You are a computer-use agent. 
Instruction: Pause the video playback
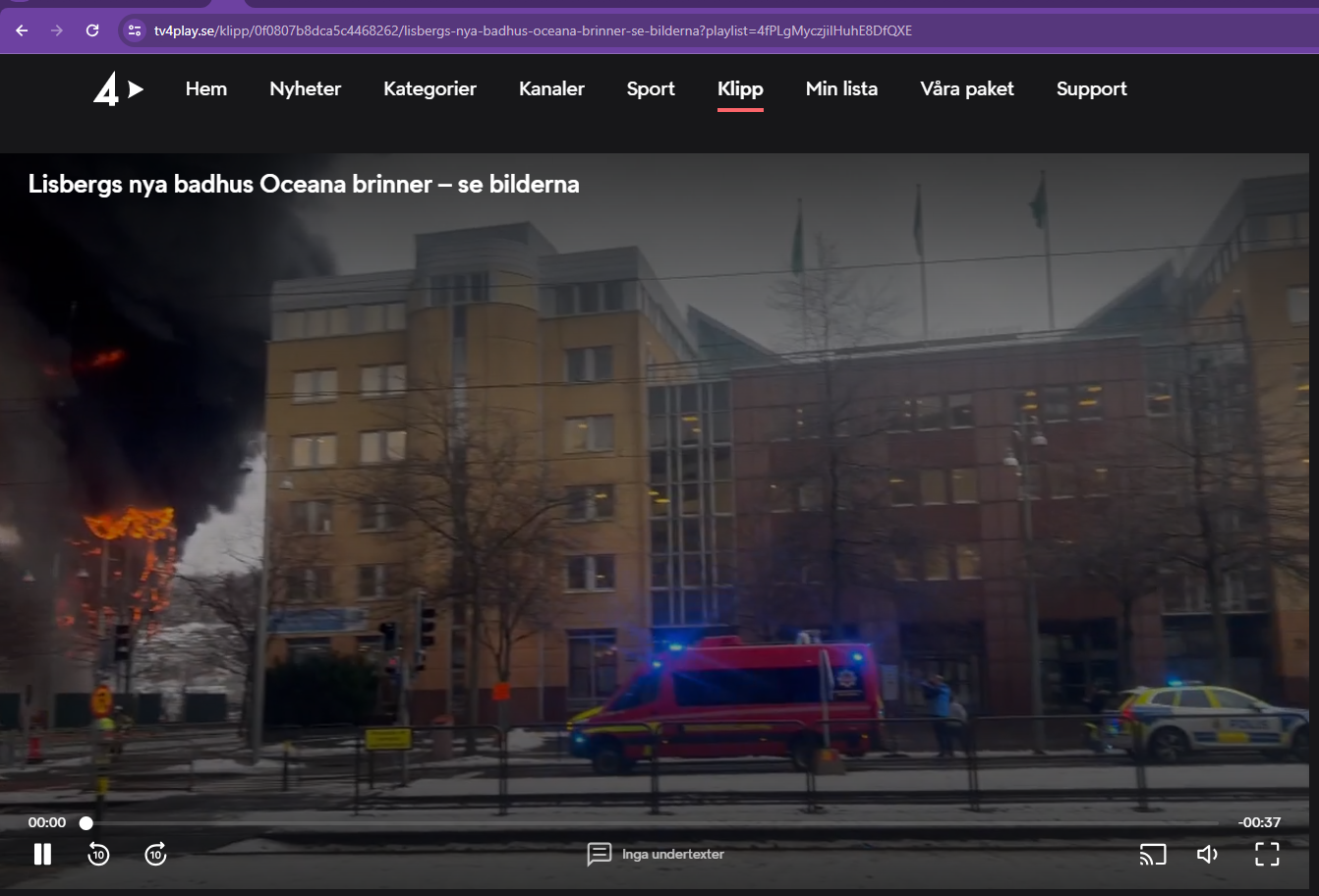43,854
